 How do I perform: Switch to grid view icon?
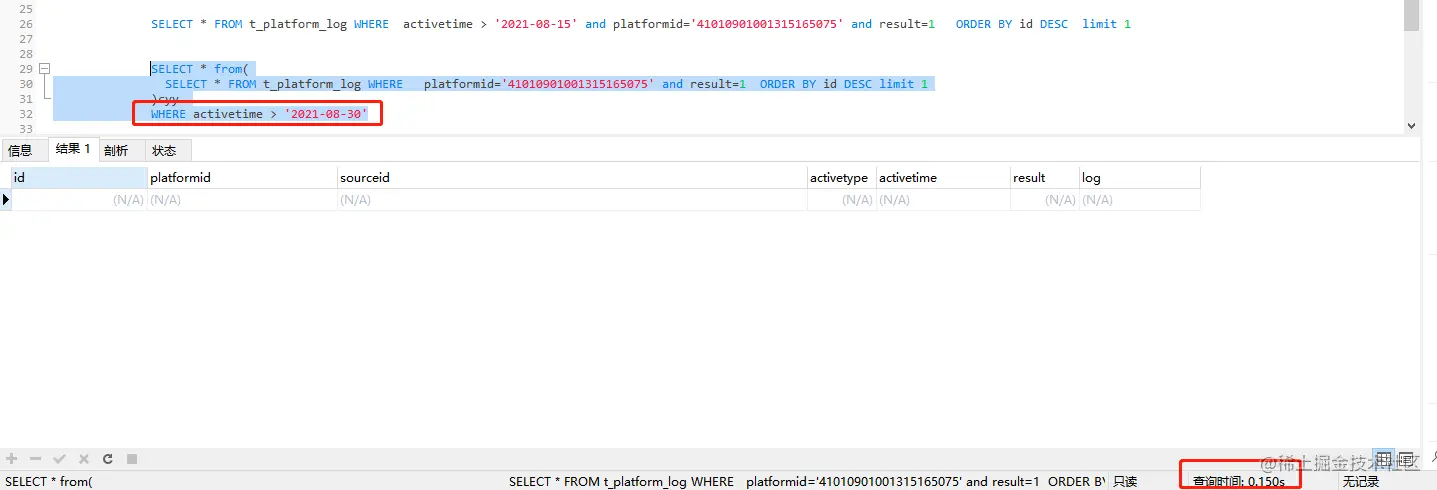click(x=1383, y=459)
